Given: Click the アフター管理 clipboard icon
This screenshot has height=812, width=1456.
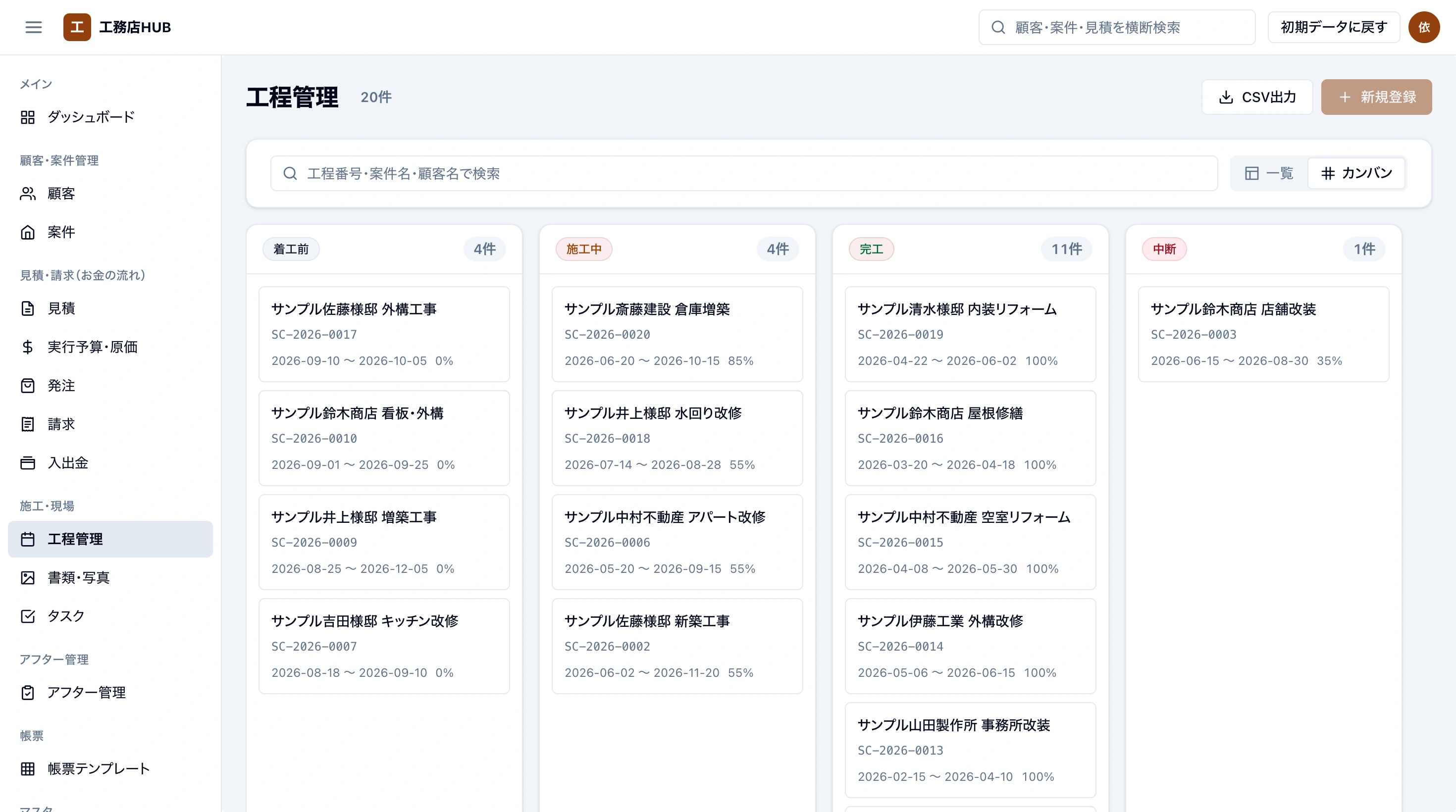Looking at the screenshot, I should coord(28,693).
